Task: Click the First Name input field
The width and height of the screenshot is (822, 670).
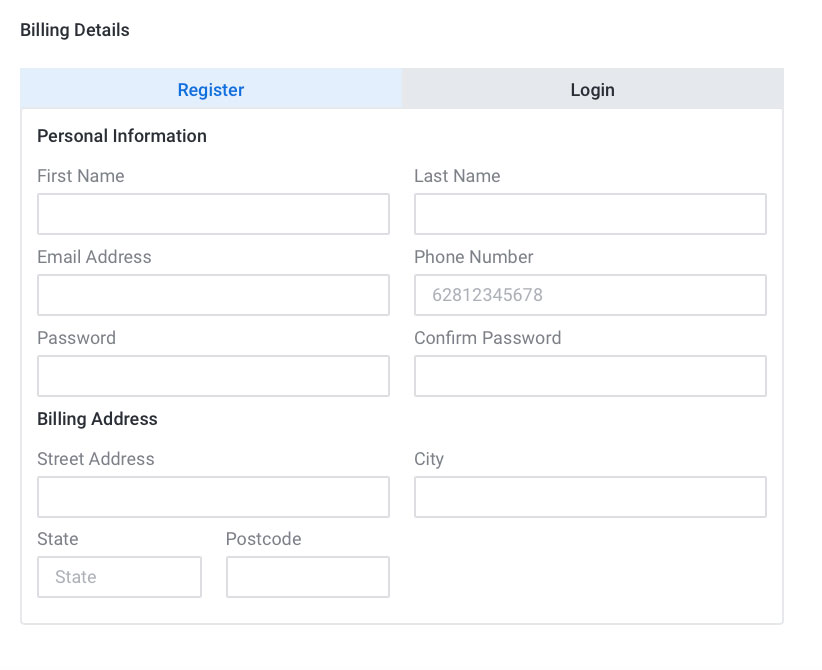Action: click(x=213, y=213)
